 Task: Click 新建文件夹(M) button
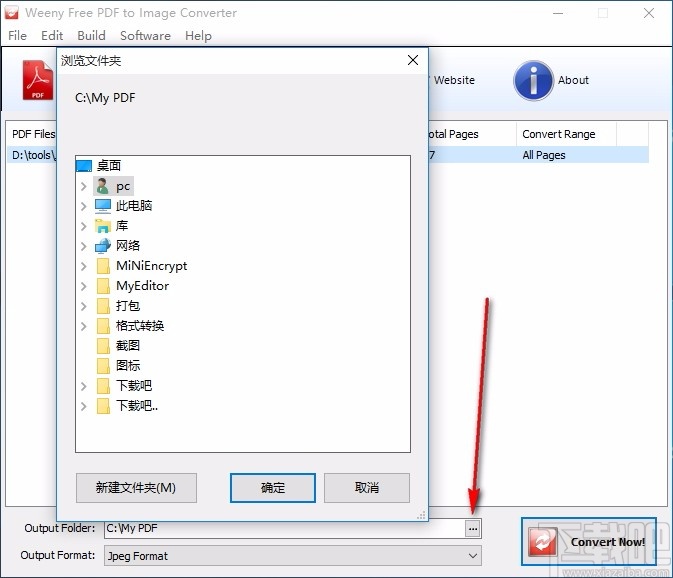pos(136,488)
